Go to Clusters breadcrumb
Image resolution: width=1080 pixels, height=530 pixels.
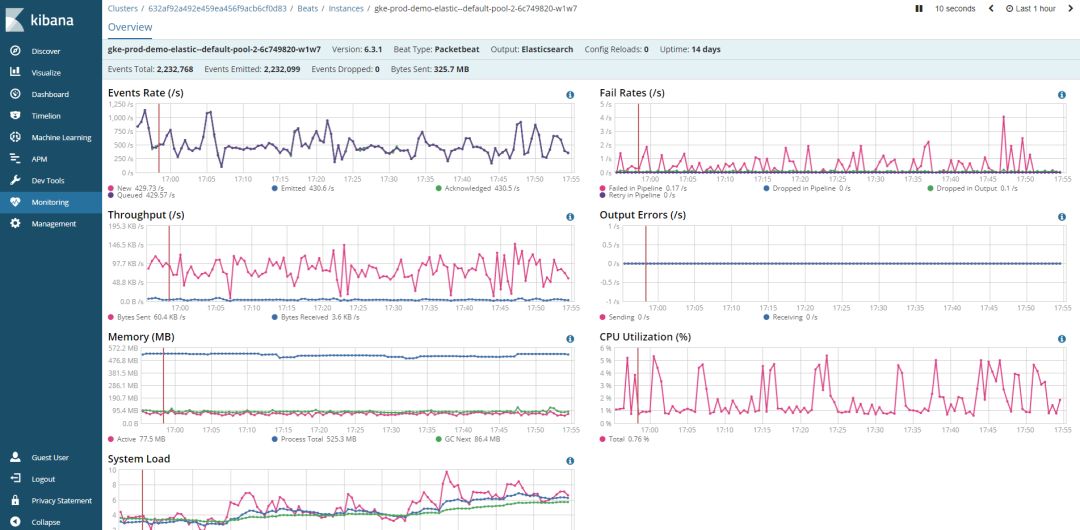[122, 9]
